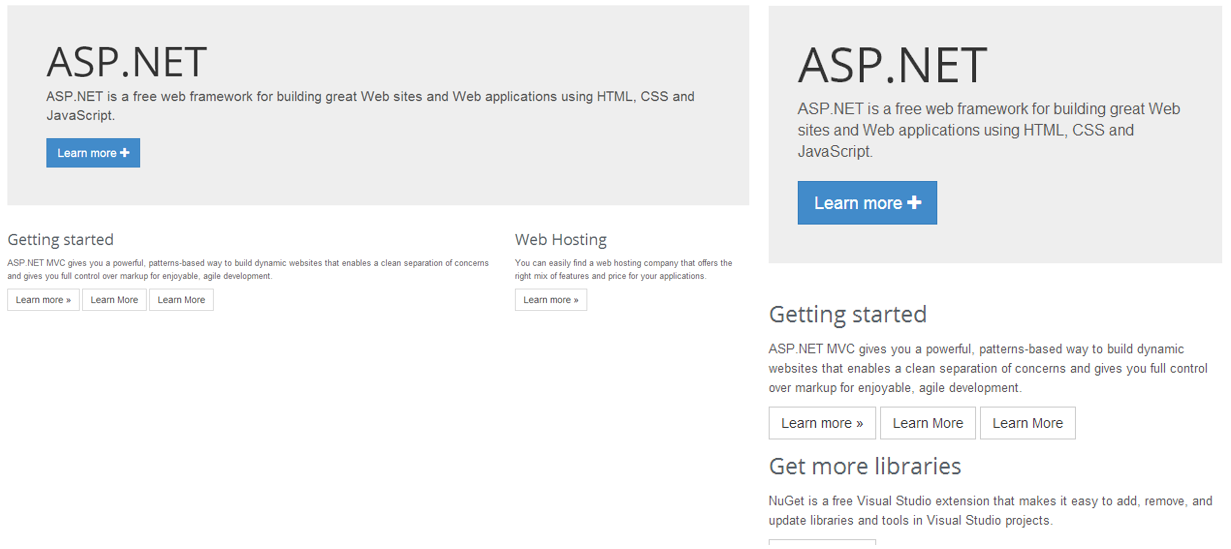Screen dimensions: 1231x549
Task: Select the Web Hosting heading
Action: pos(560,240)
